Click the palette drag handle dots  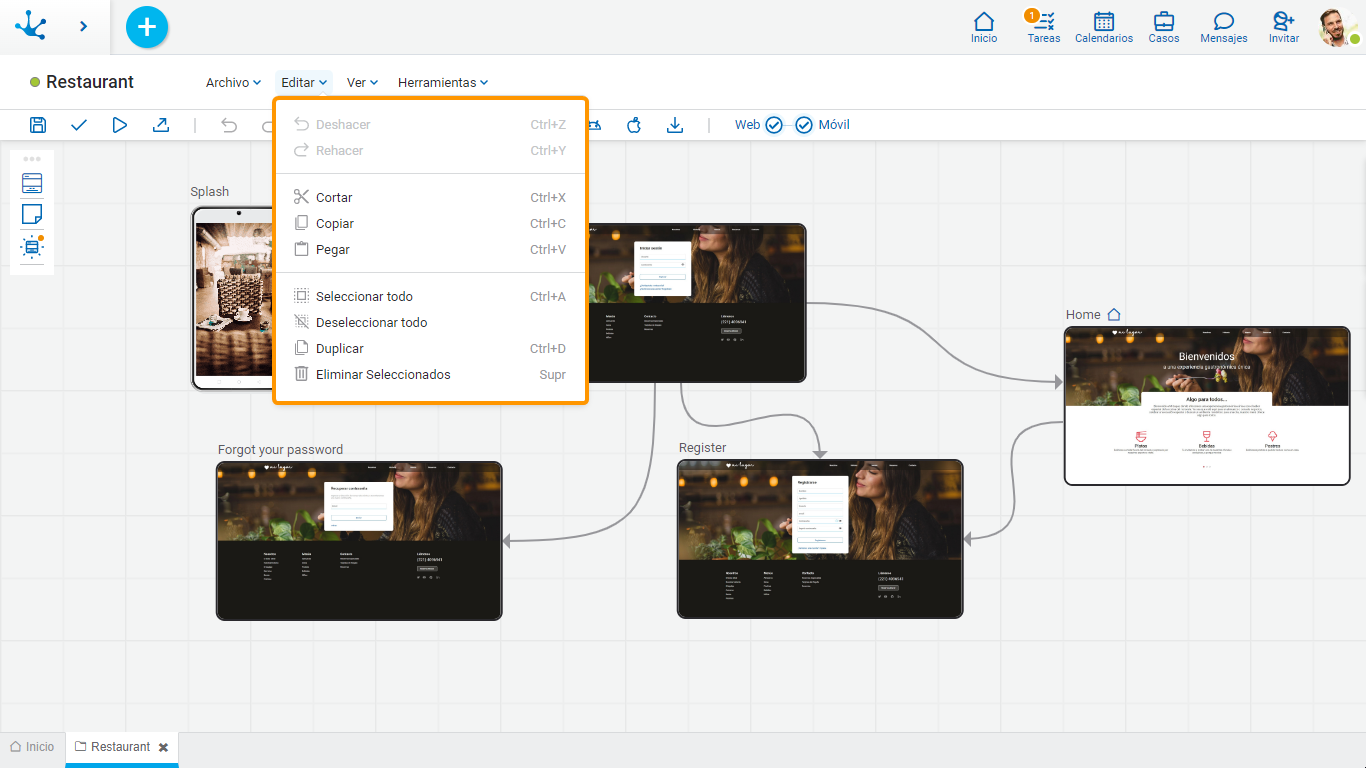click(x=32, y=159)
